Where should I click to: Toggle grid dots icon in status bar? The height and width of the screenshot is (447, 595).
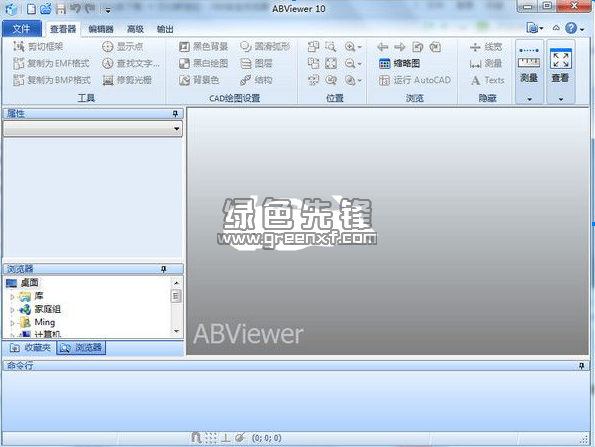pyautogui.click(x=211, y=438)
